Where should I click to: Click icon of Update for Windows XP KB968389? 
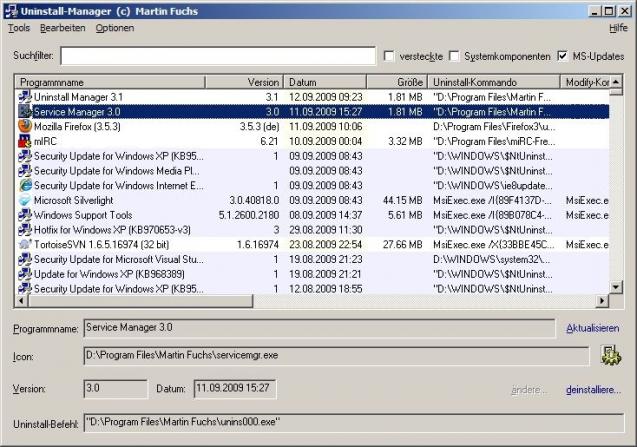click(x=24, y=274)
